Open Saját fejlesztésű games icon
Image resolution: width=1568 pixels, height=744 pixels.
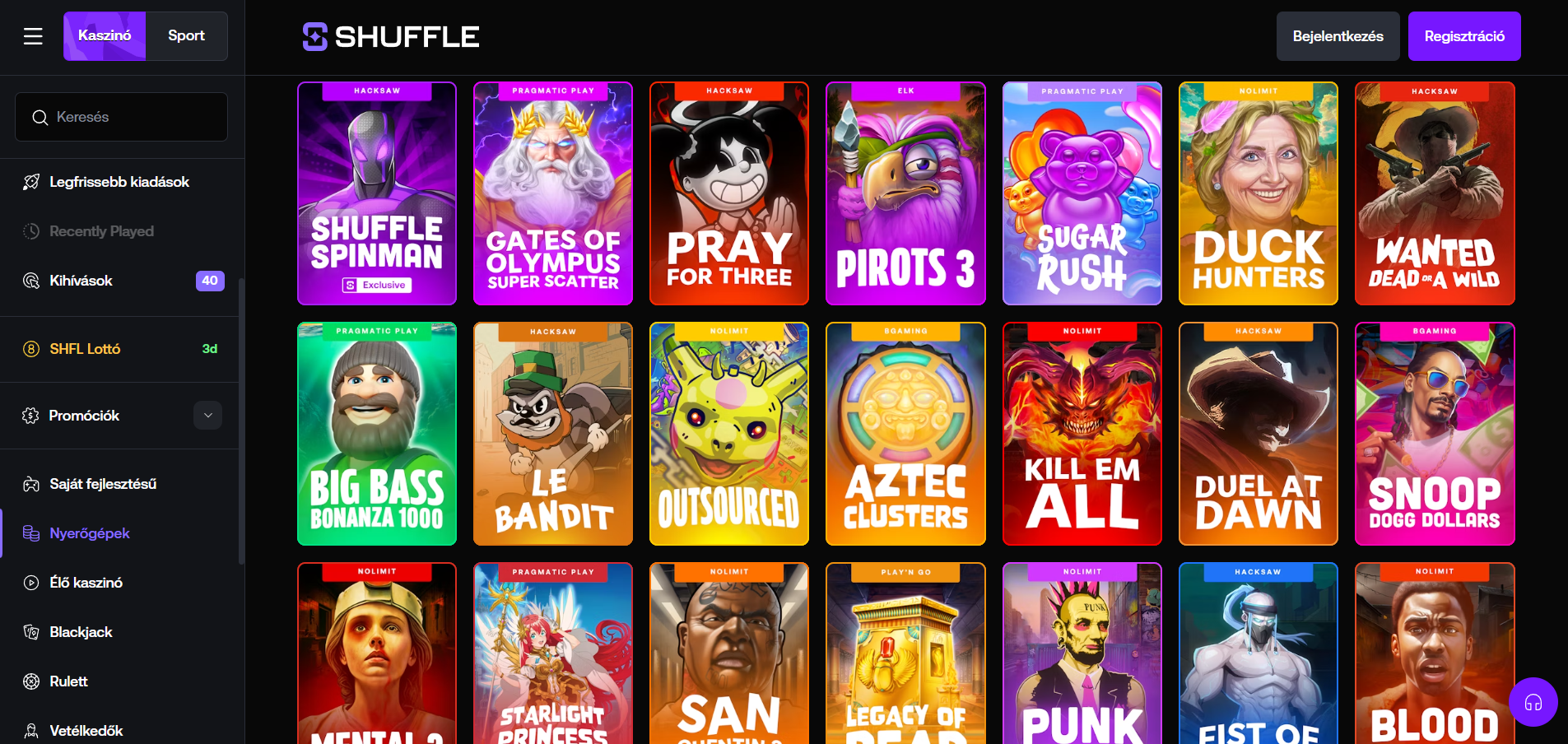(31, 484)
